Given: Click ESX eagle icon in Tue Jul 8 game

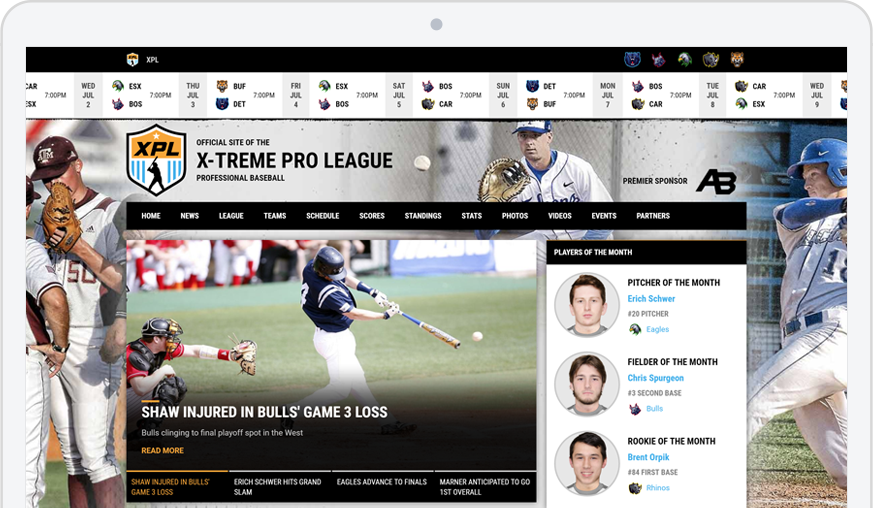Looking at the screenshot, I should tap(741, 104).
